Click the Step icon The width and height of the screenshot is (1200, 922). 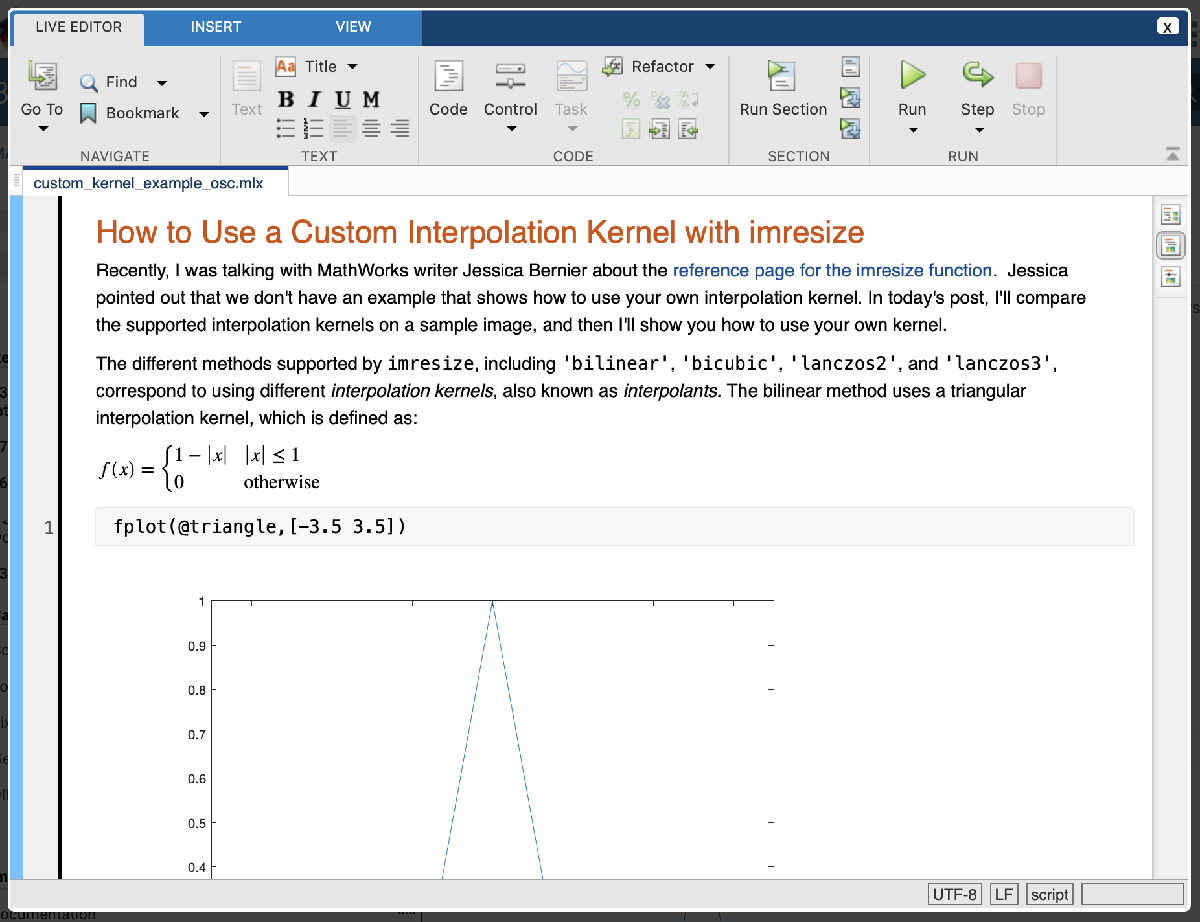[x=977, y=76]
